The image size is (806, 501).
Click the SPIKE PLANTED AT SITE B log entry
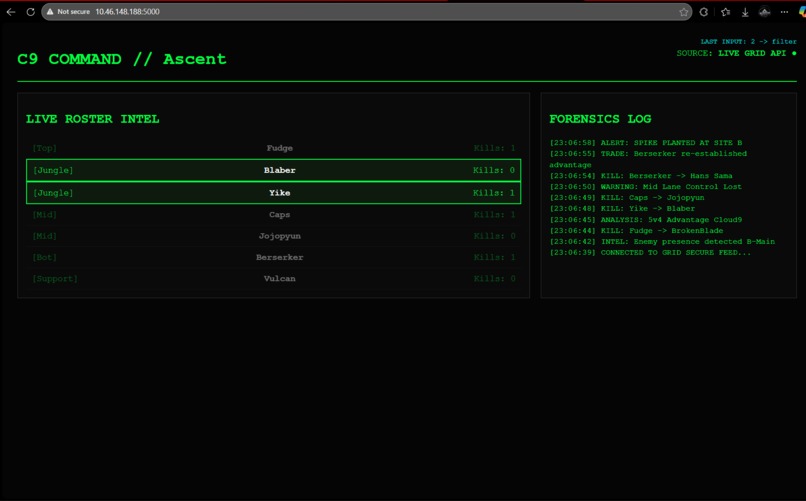pyautogui.click(x=646, y=142)
